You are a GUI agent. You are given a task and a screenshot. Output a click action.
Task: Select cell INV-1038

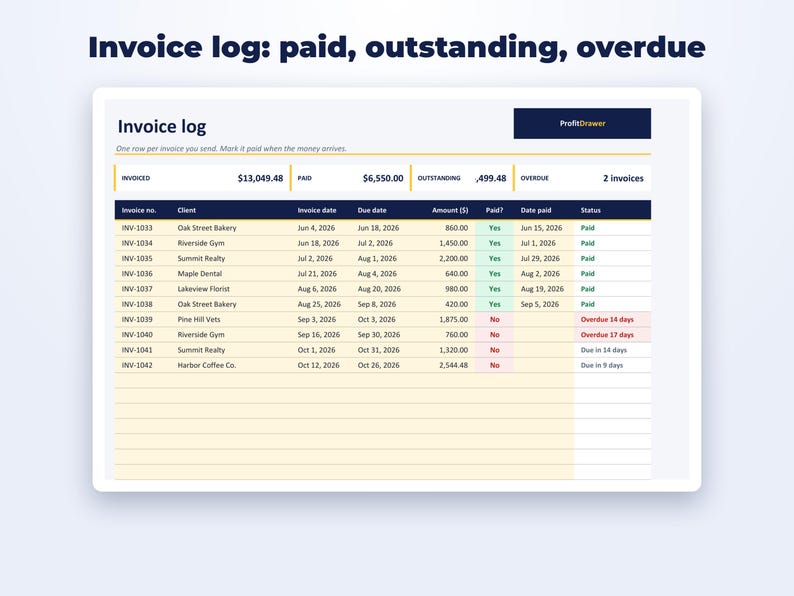click(137, 304)
